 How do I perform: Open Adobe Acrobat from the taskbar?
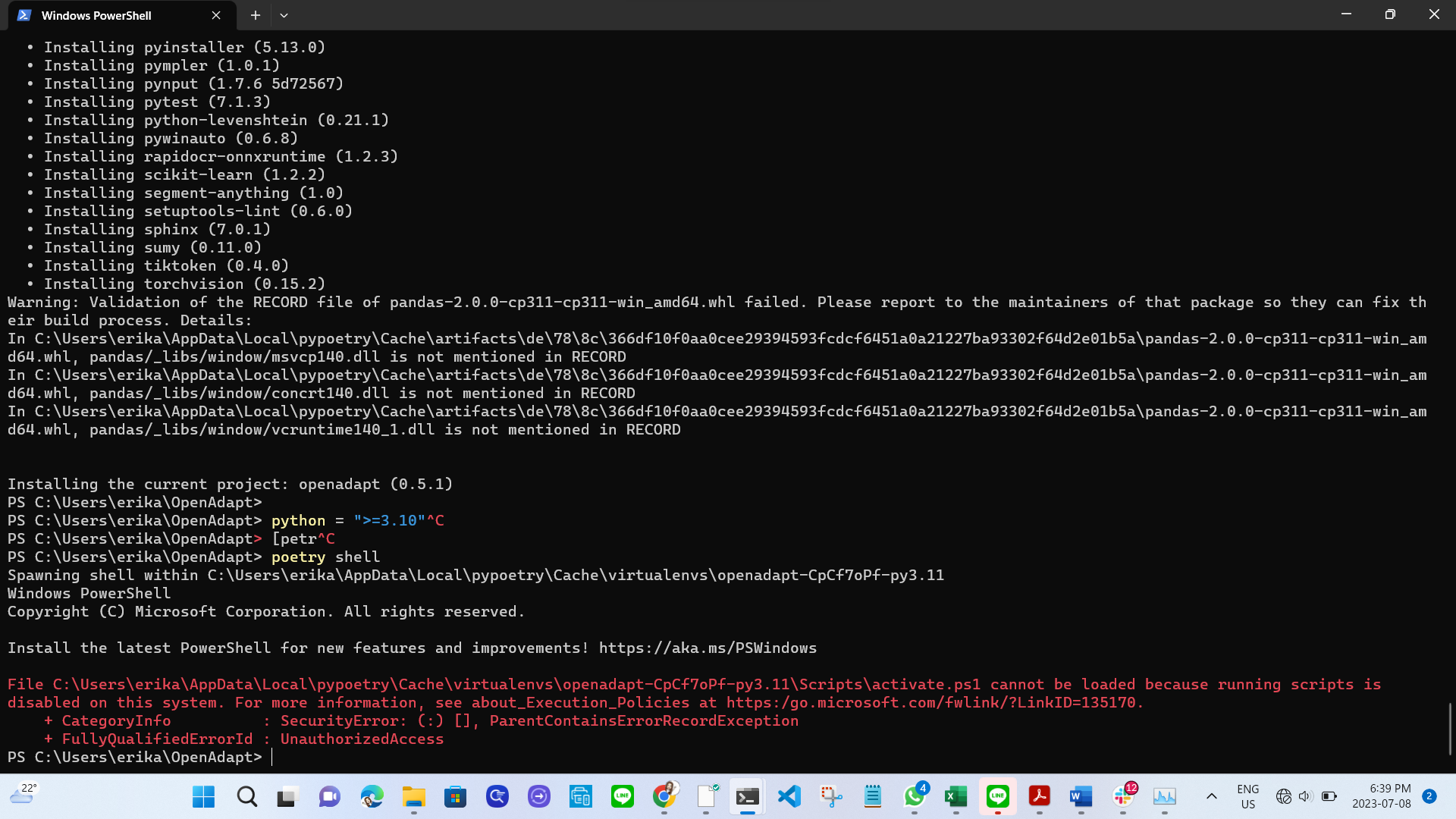tap(1039, 796)
